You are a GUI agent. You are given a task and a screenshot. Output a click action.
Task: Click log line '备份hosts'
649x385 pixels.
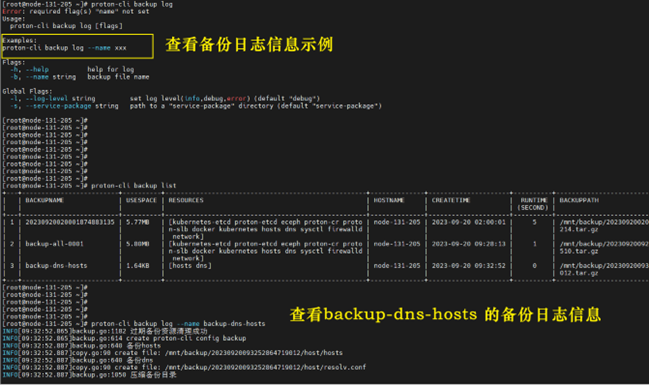point(143,346)
